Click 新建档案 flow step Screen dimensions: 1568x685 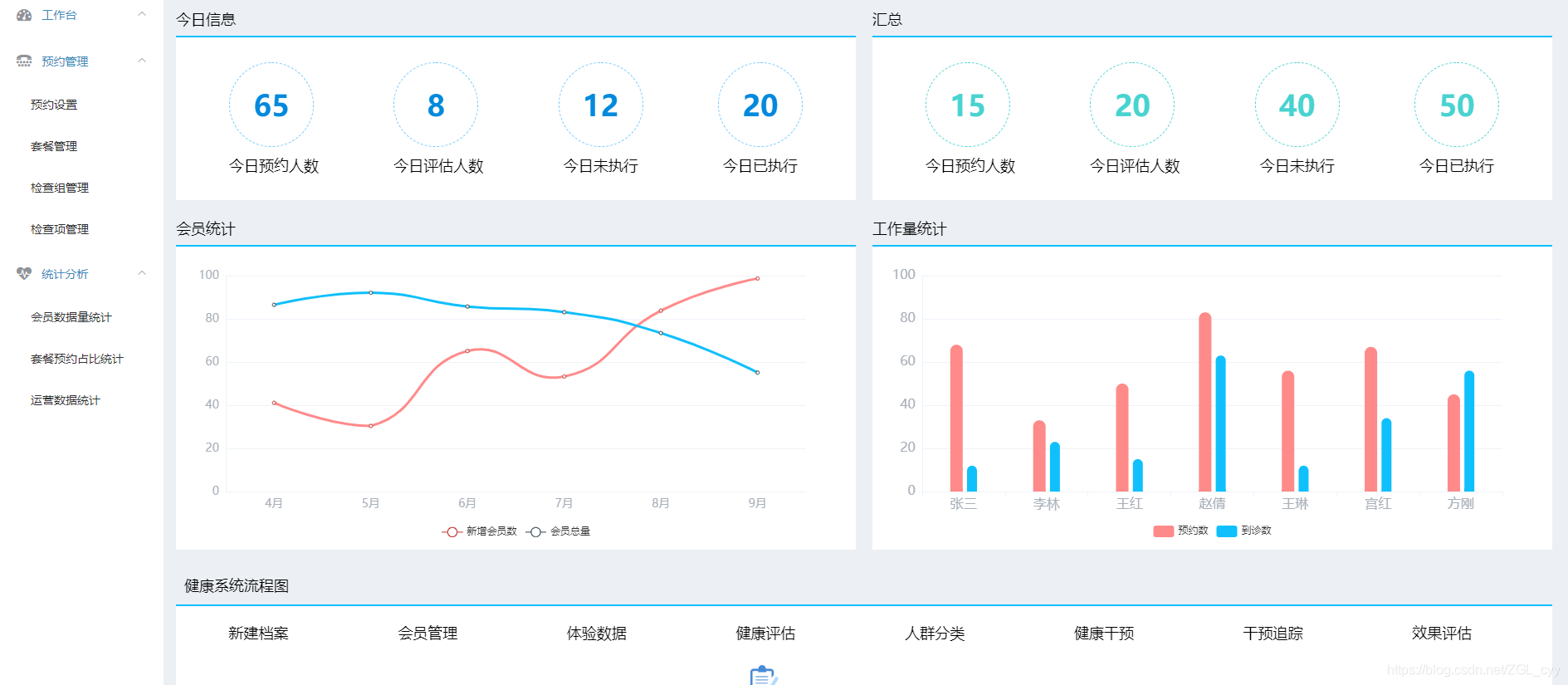pyautogui.click(x=259, y=634)
